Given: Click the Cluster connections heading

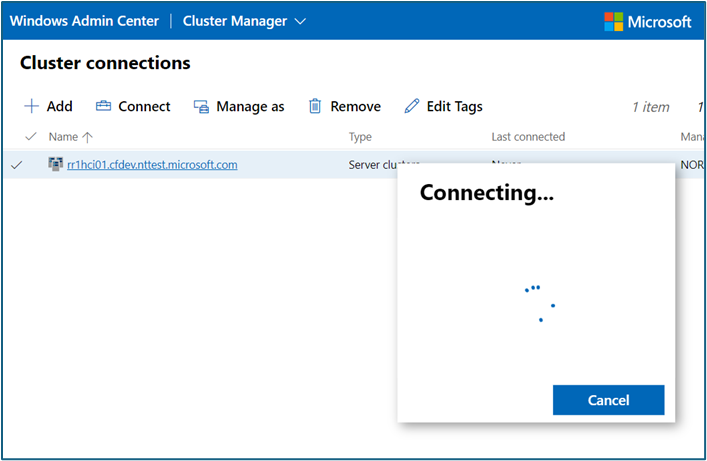Looking at the screenshot, I should click(105, 63).
